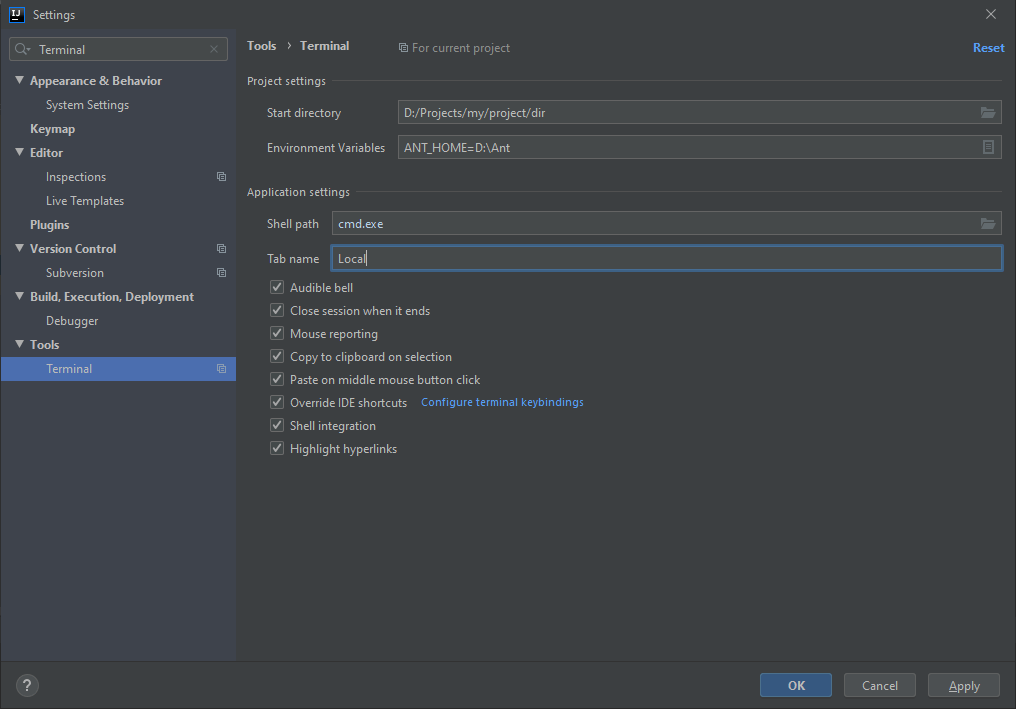Screen dimensions: 1016x709
Task: Collapse the Appearance & Behavior section
Action: point(20,80)
